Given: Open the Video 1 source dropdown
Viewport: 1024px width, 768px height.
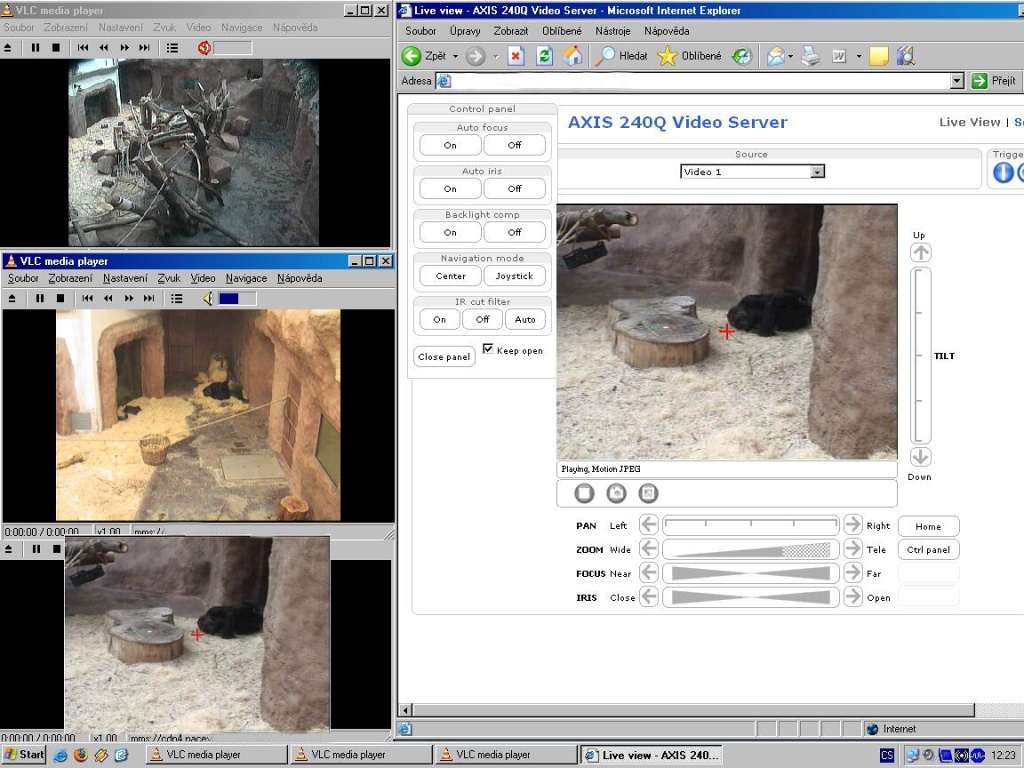Looking at the screenshot, I should [817, 172].
